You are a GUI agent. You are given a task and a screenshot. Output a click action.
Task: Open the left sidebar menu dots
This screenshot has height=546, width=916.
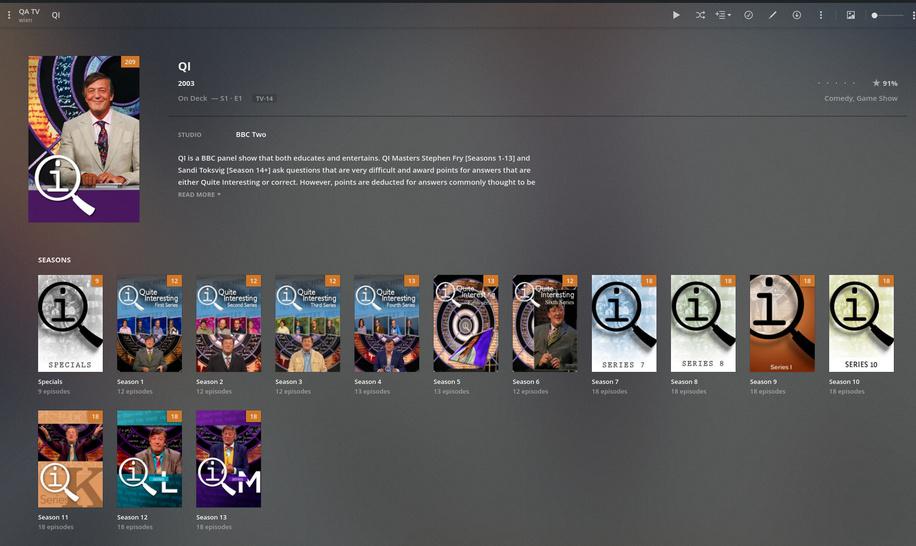9,15
